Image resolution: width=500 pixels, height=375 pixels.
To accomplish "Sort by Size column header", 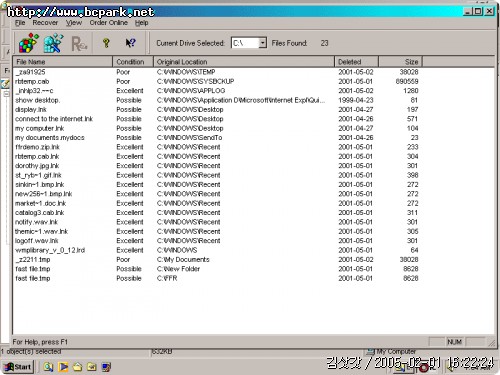I will (x=400, y=62).
